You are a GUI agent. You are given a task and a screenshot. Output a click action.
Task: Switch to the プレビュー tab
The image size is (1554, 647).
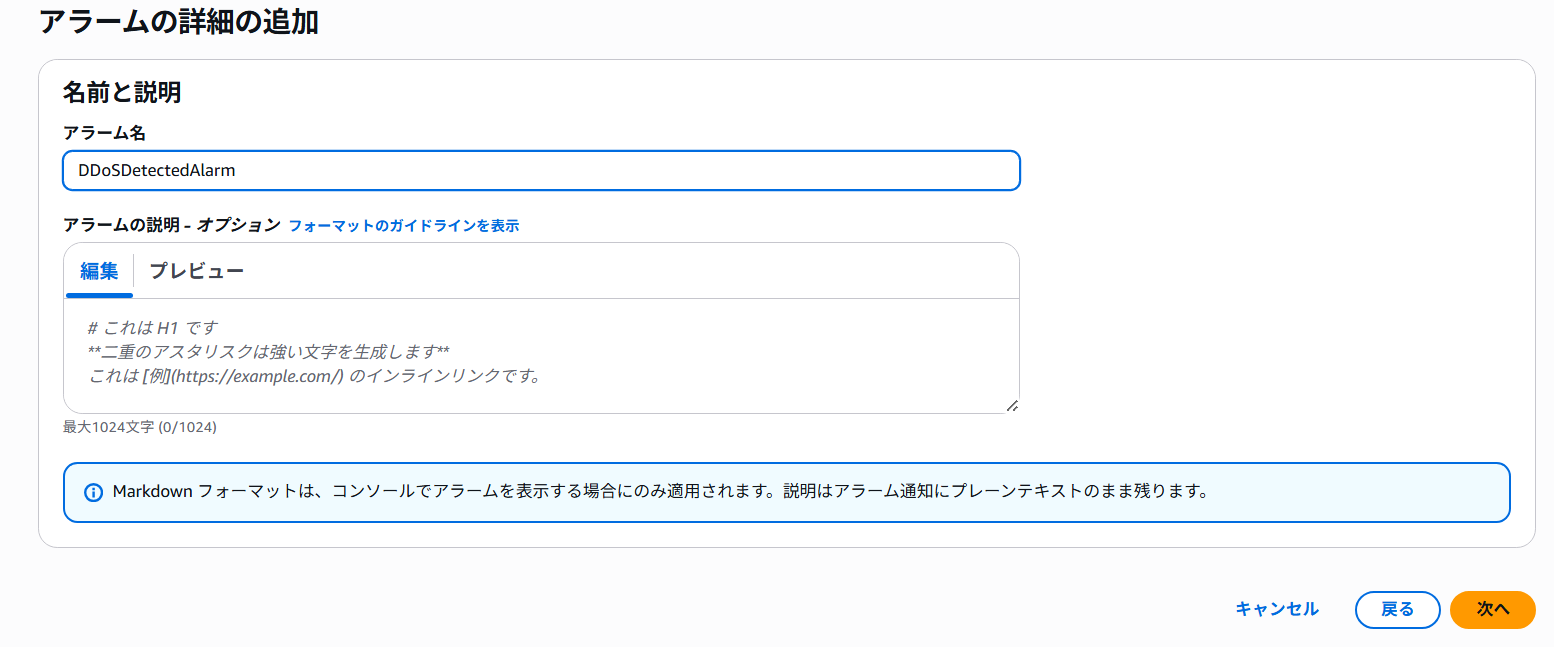point(198,271)
